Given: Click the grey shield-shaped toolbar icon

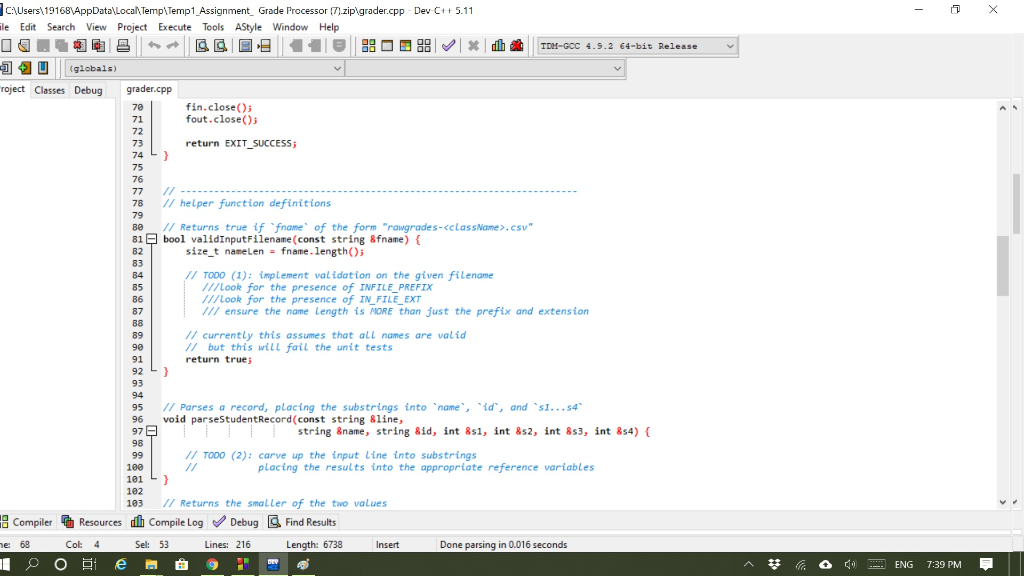Looking at the screenshot, I should click(x=339, y=46).
